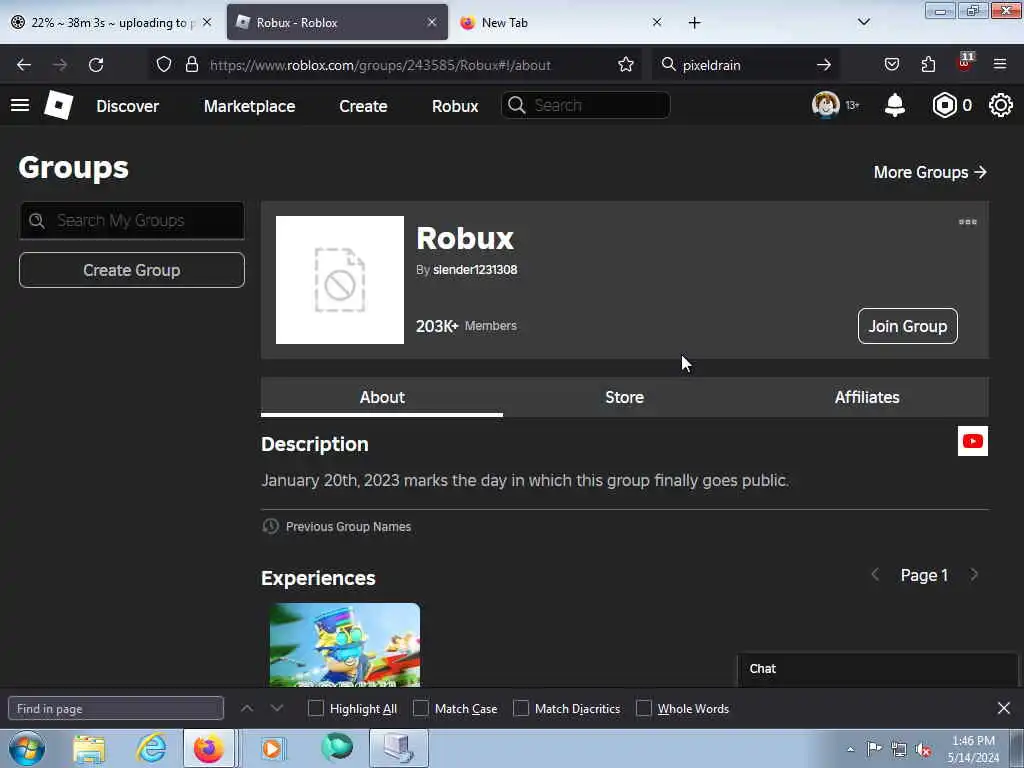Click the Join Group button
Viewport: 1024px width, 768px height.
click(x=908, y=326)
